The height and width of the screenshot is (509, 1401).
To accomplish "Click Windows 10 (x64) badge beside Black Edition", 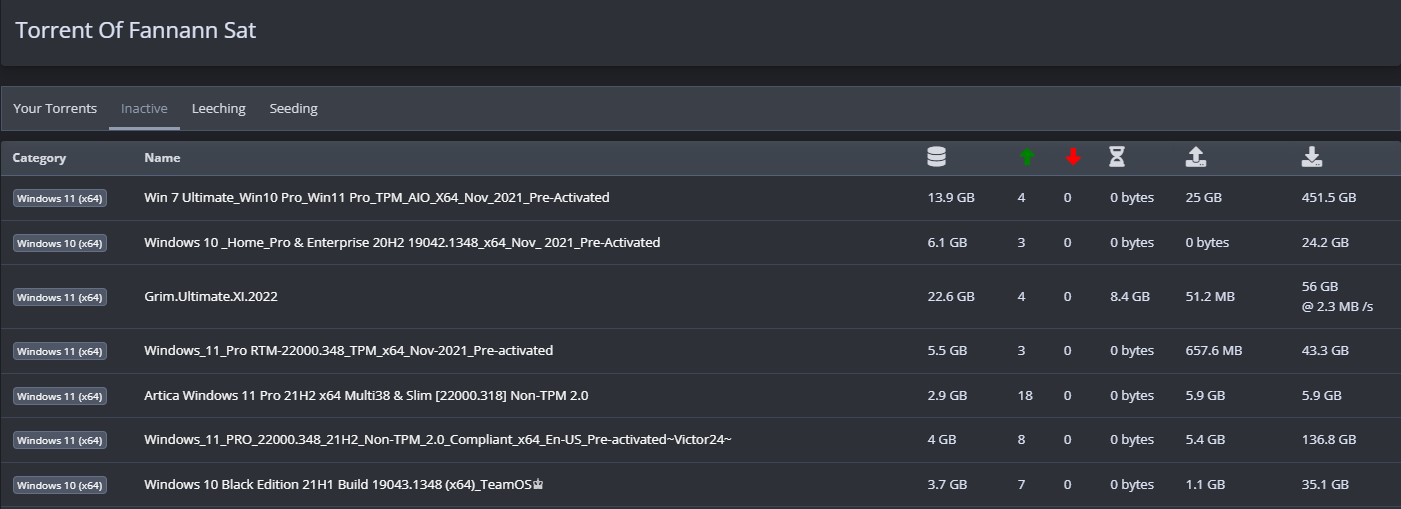I will [60, 486].
